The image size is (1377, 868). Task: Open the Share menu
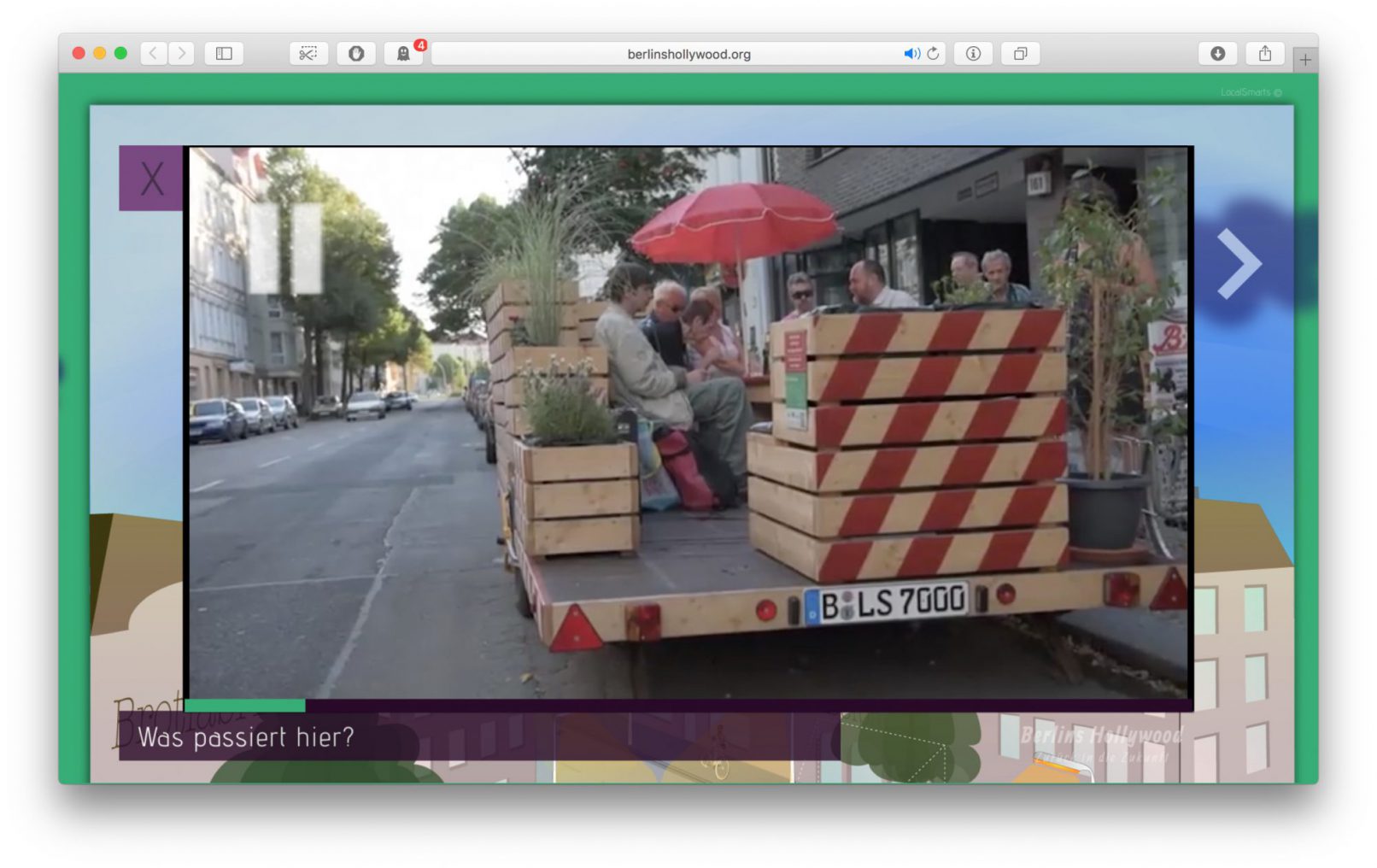[1265, 54]
